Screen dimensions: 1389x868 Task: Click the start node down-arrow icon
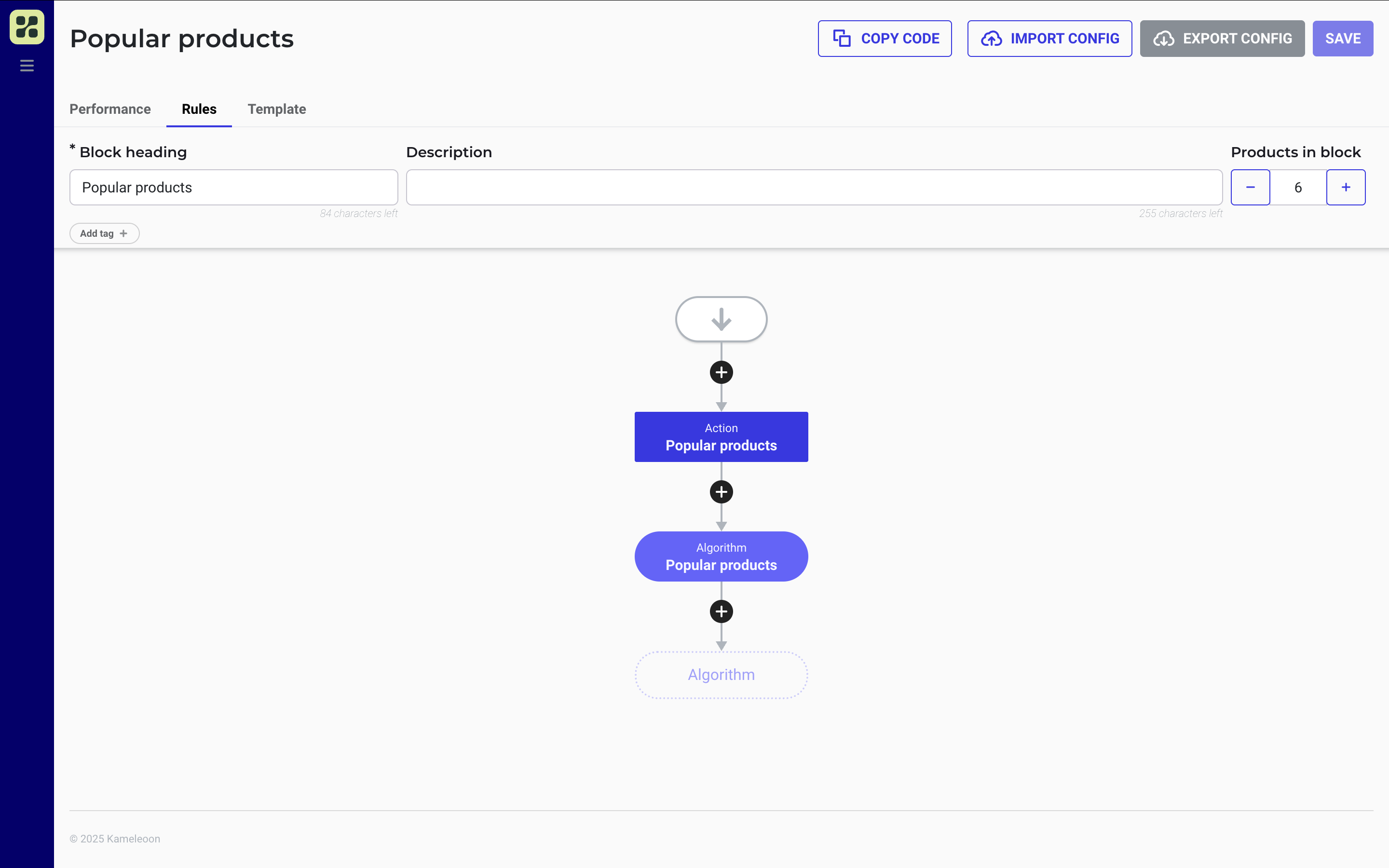tap(721, 319)
